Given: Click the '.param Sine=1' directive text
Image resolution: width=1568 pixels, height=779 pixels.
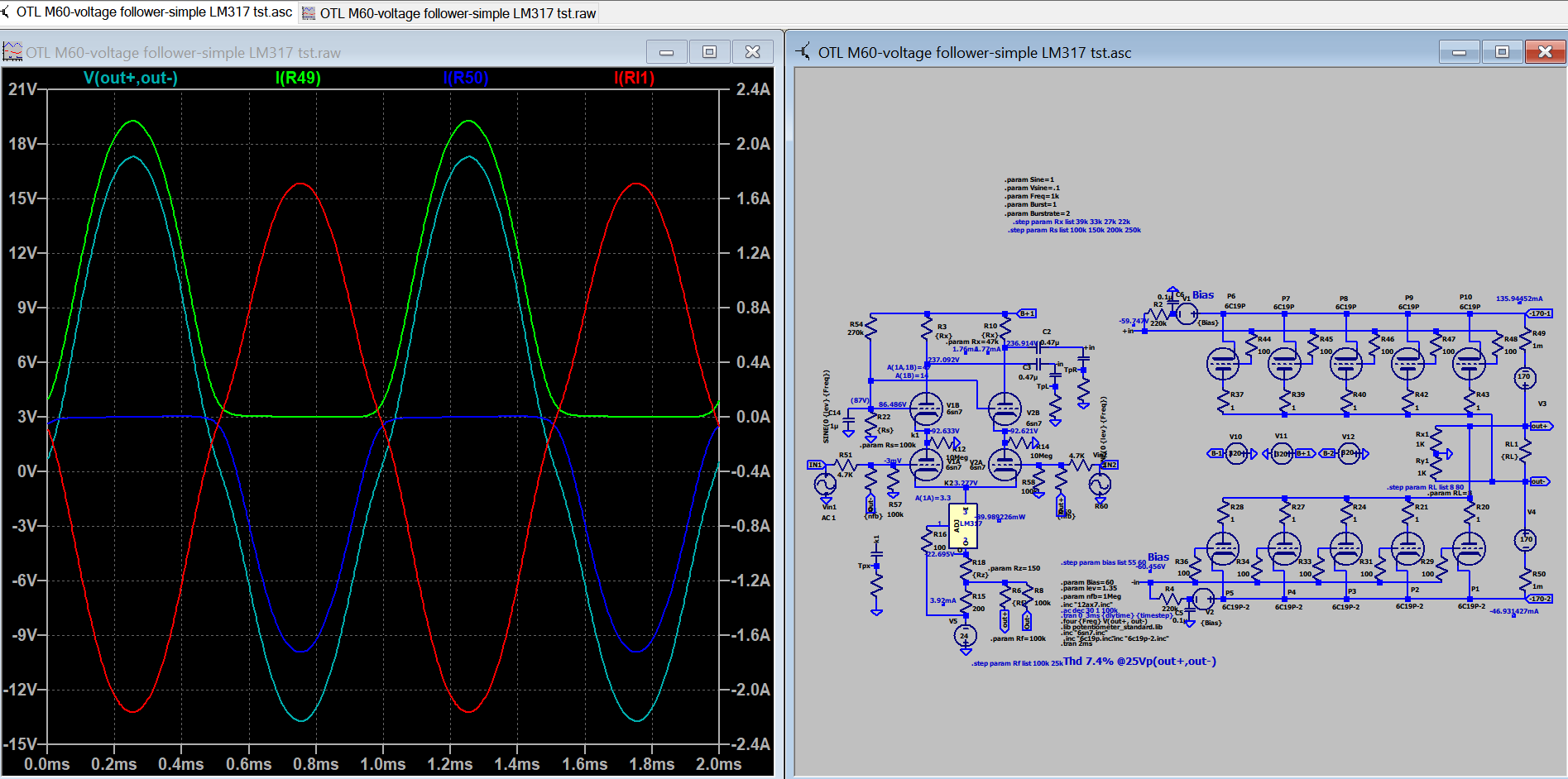Looking at the screenshot, I should [1029, 179].
